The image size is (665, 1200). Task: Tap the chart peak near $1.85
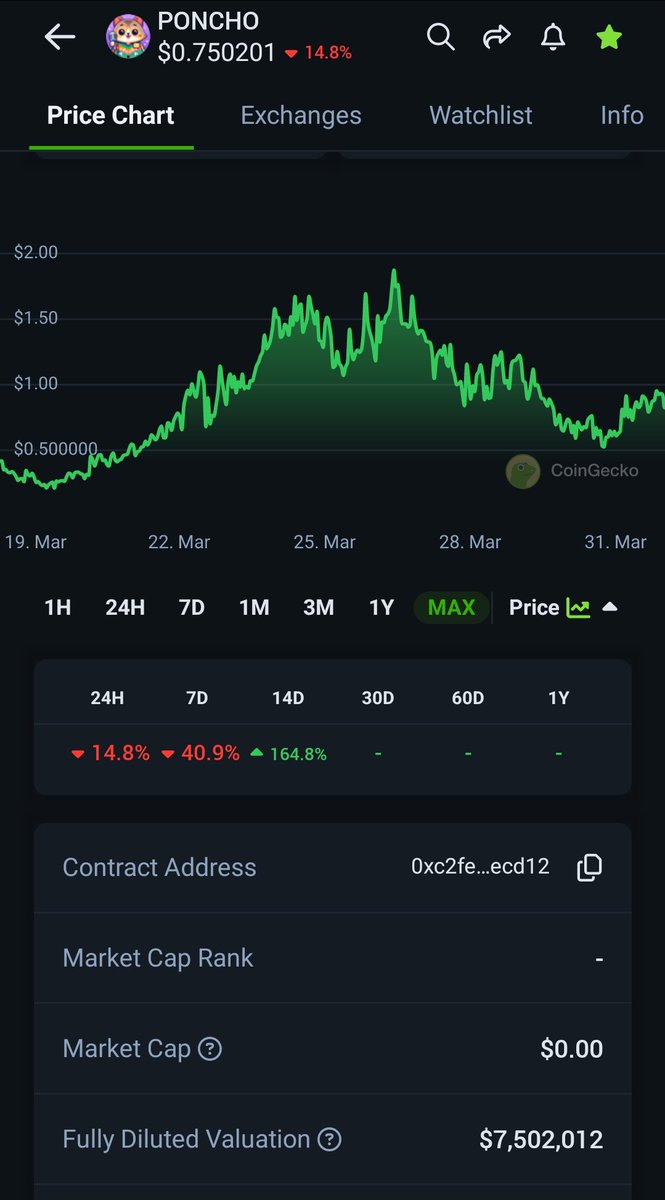click(x=395, y=271)
